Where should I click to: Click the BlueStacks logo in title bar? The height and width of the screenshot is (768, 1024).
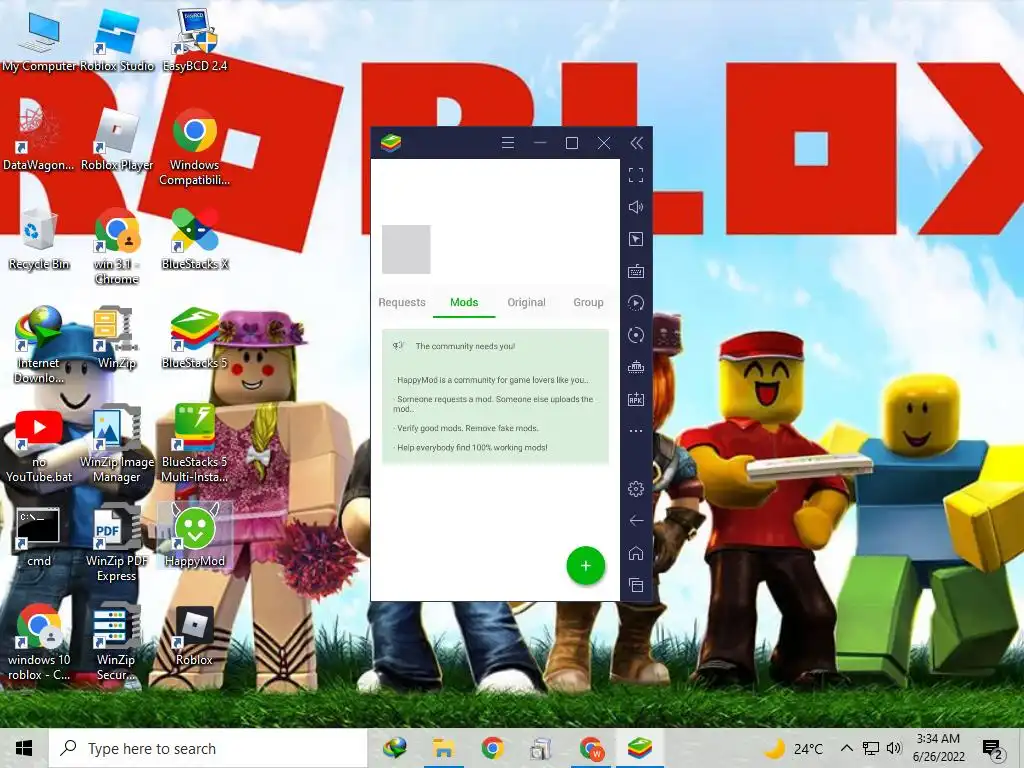[x=391, y=142]
